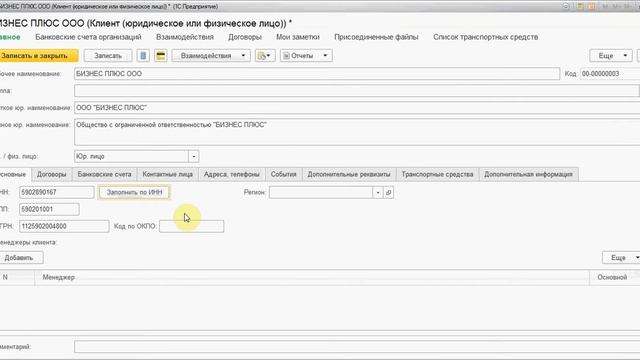The height and width of the screenshot is (360, 640).
Task: Open Банковские счета организаций navigation link
Action: pos(88,37)
